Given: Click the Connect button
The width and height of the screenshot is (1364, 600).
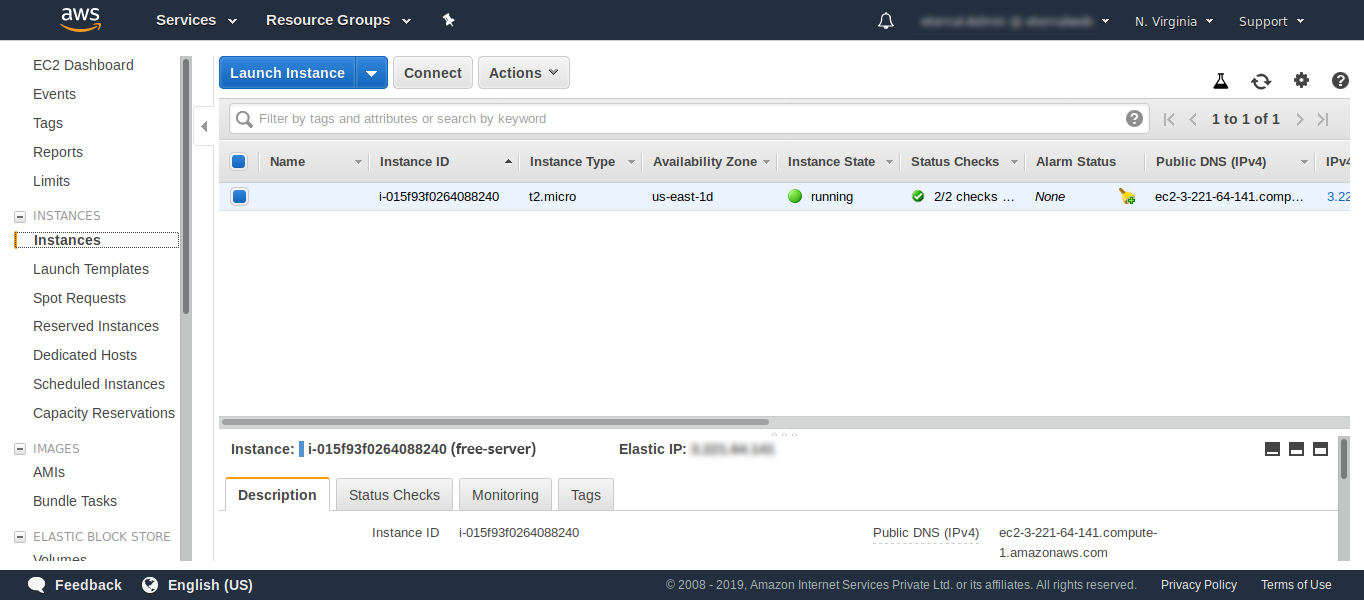Looking at the screenshot, I should click(433, 73).
